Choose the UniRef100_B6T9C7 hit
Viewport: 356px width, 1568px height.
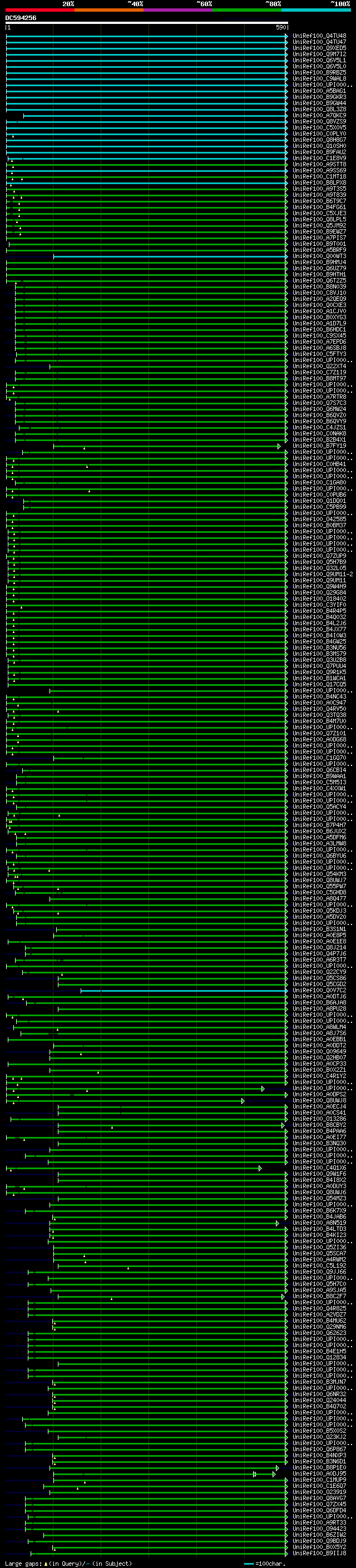(x=319, y=201)
